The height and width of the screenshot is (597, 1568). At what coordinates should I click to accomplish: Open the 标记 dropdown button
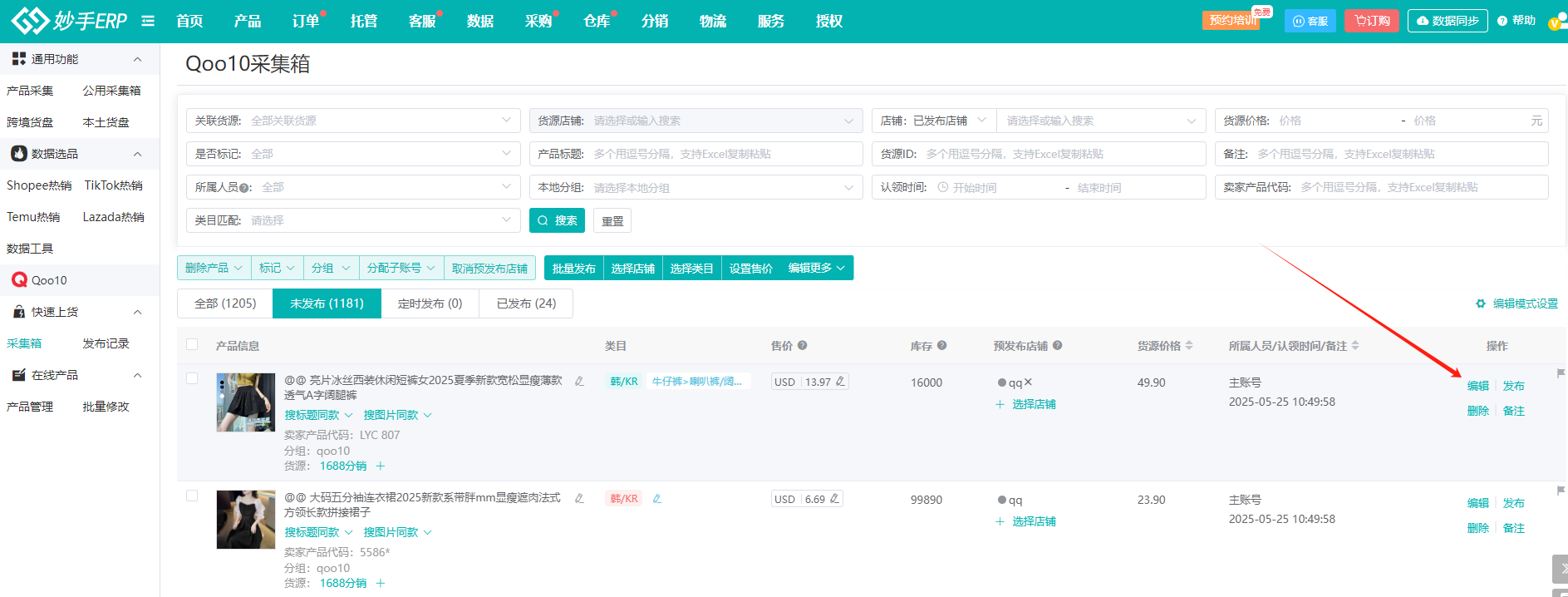click(x=277, y=268)
